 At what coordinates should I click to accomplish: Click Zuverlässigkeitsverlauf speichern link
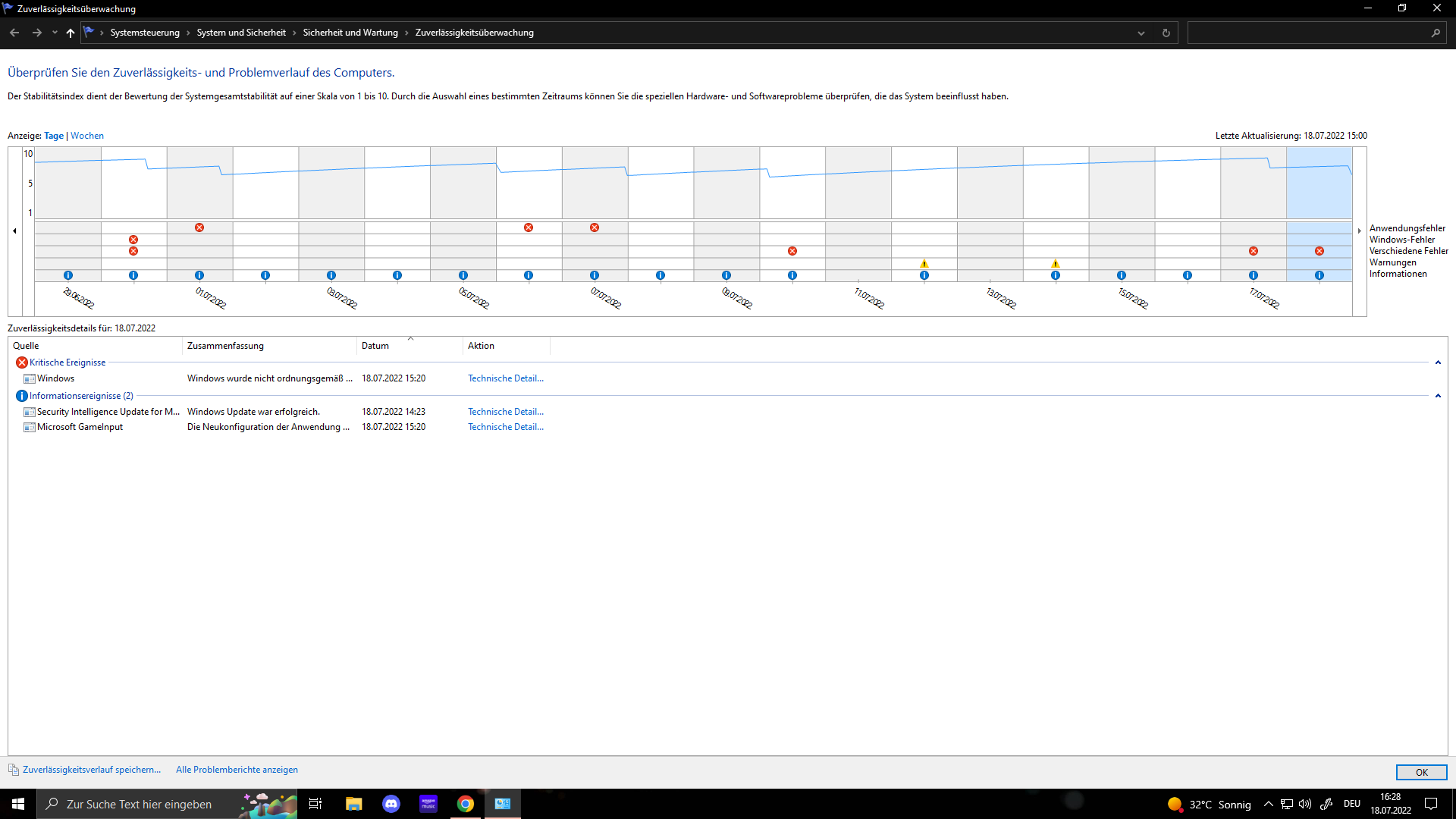(x=91, y=770)
